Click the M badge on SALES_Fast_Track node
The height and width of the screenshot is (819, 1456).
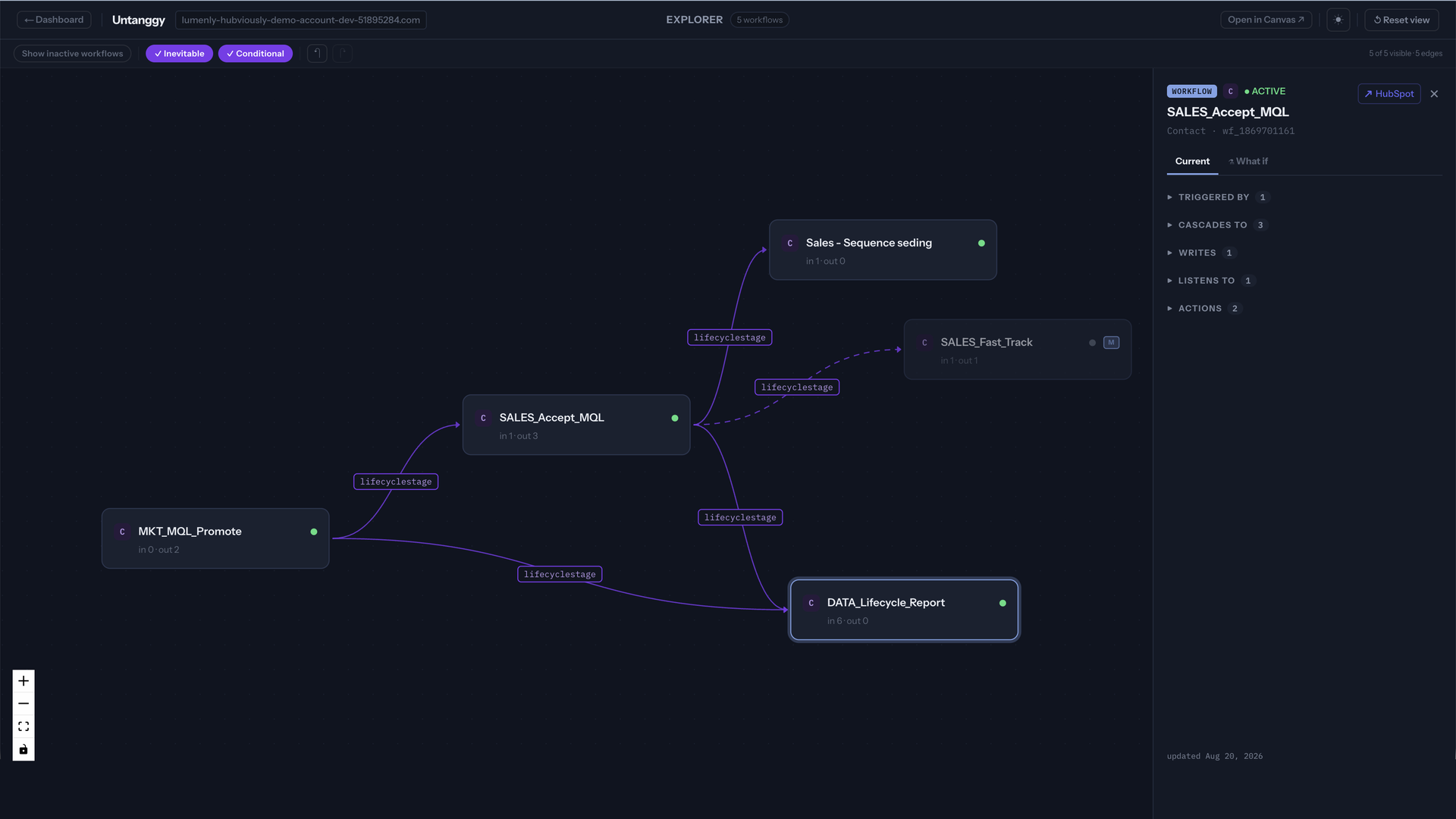(x=1111, y=343)
